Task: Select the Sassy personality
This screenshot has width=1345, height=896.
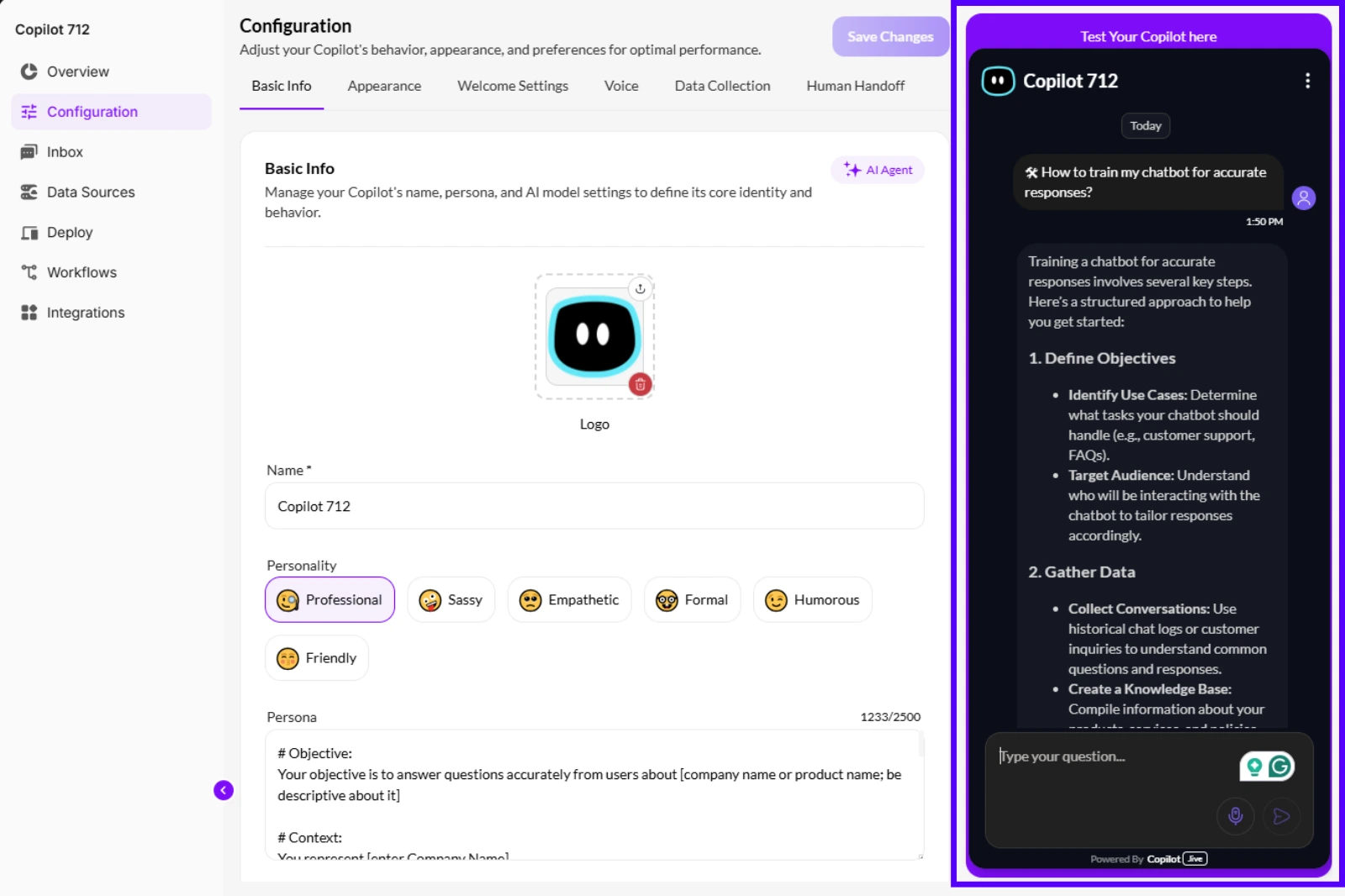Action: (451, 599)
